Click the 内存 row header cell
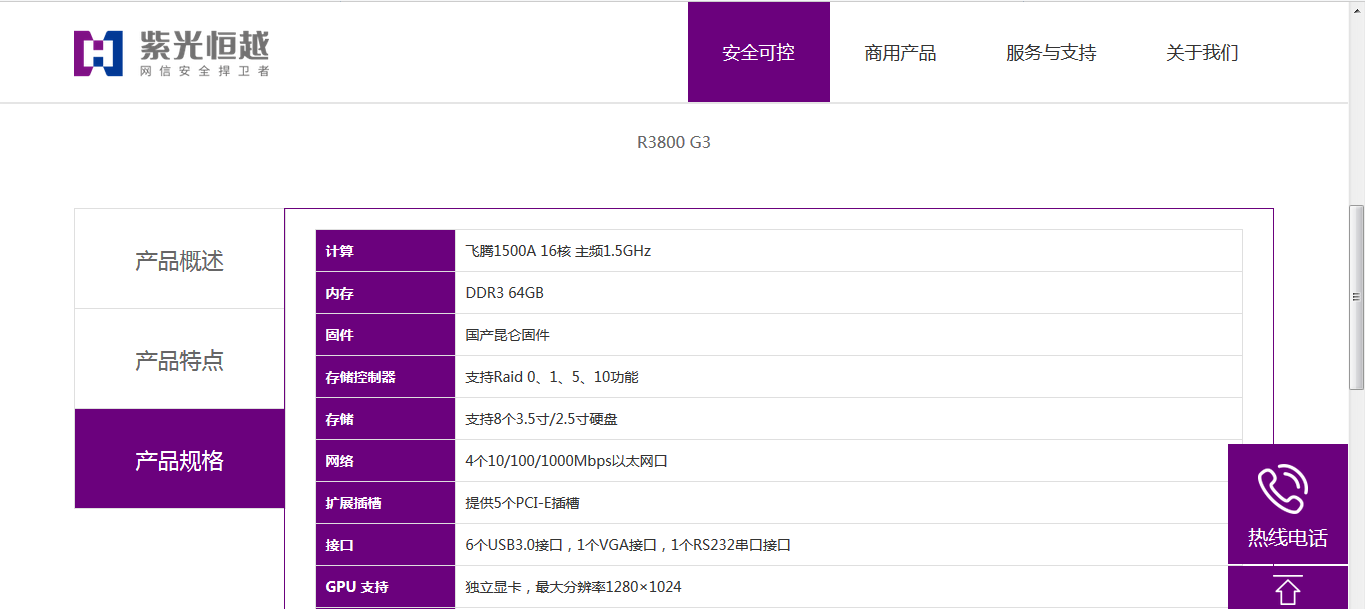 point(385,293)
